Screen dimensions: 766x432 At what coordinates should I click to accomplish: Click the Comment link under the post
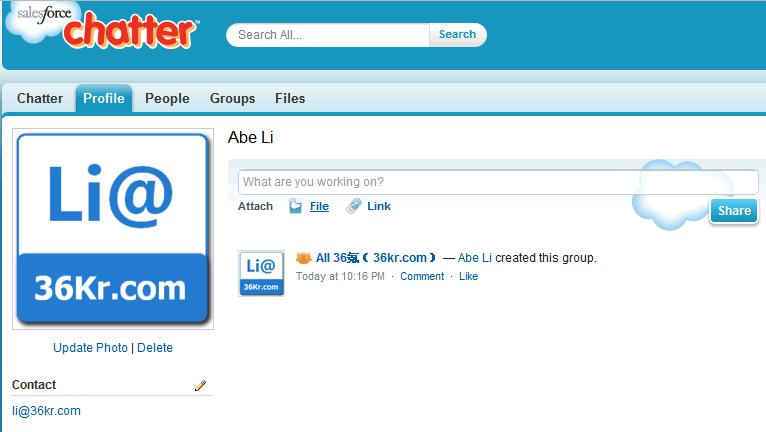[422, 276]
